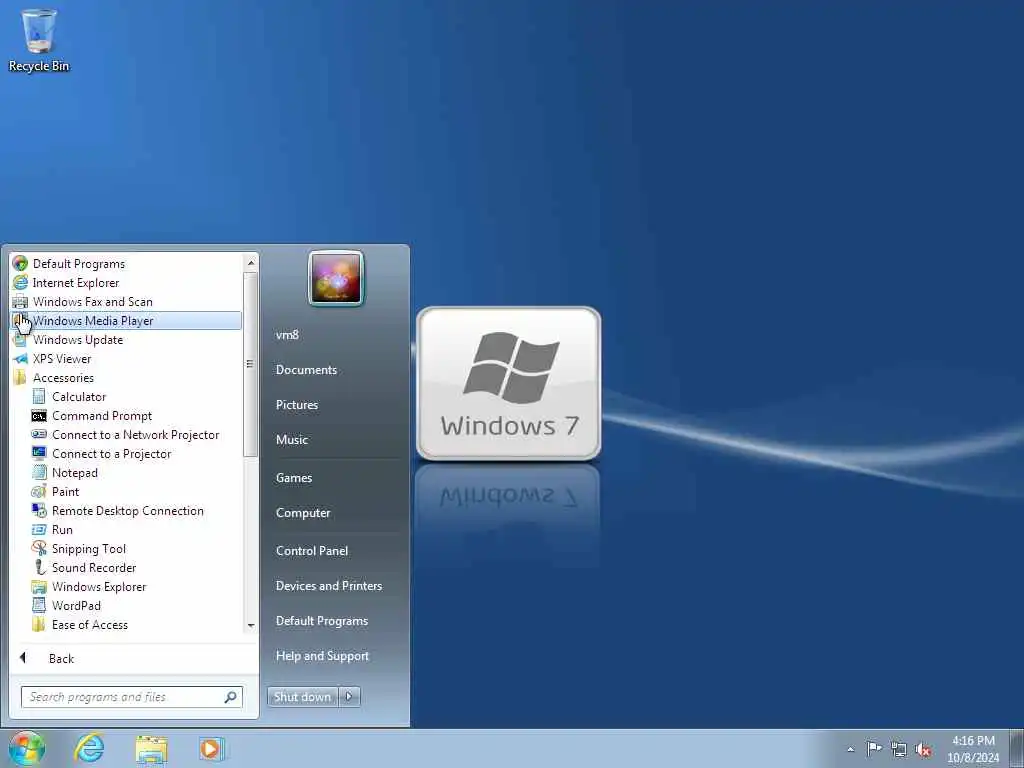Open the vm8 user folder
1024x768 pixels.
[287, 334]
